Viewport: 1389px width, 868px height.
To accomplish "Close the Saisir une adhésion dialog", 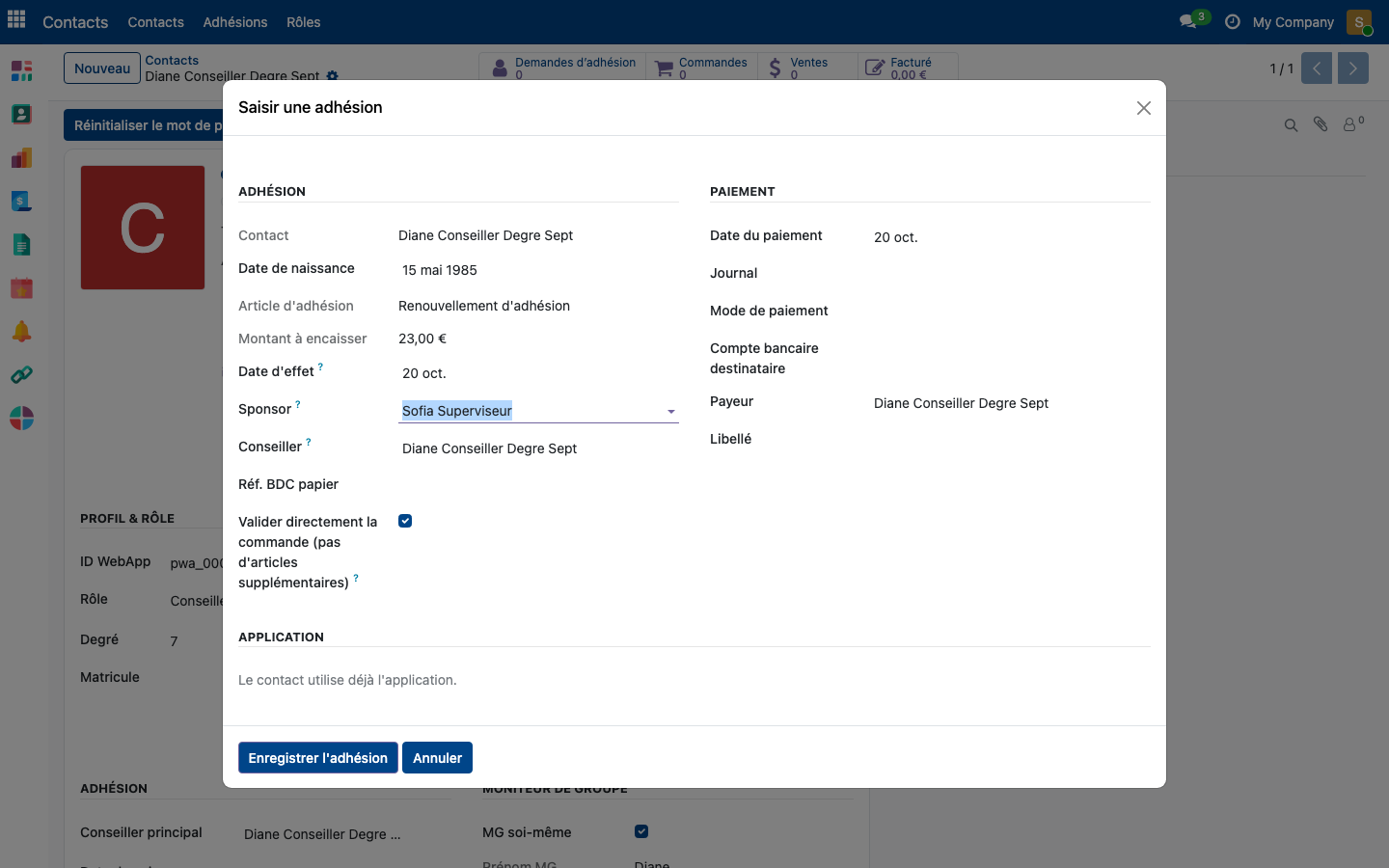I will 1143,108.
